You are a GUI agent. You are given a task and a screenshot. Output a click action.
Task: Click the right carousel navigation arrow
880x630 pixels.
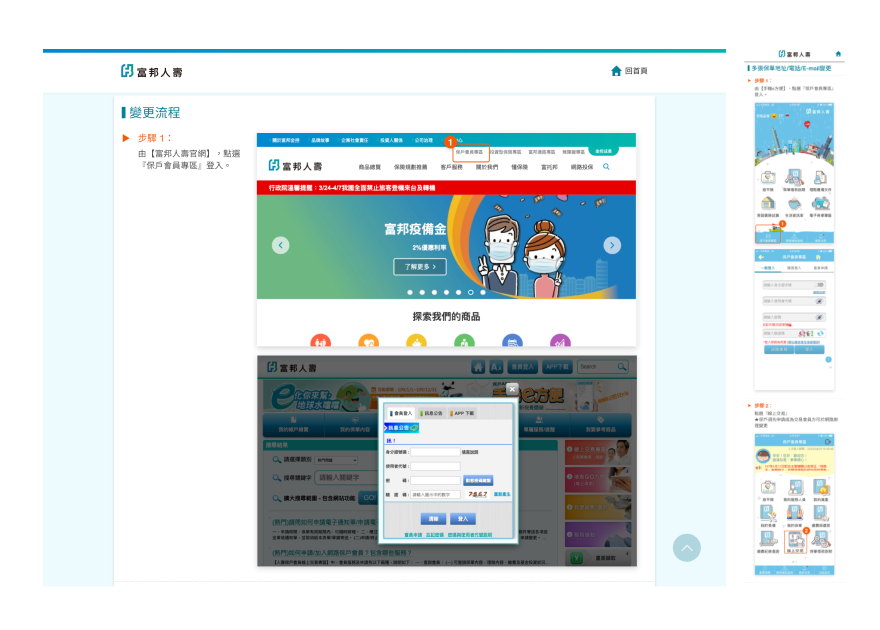pyautogui.click(x=612, y=245)
